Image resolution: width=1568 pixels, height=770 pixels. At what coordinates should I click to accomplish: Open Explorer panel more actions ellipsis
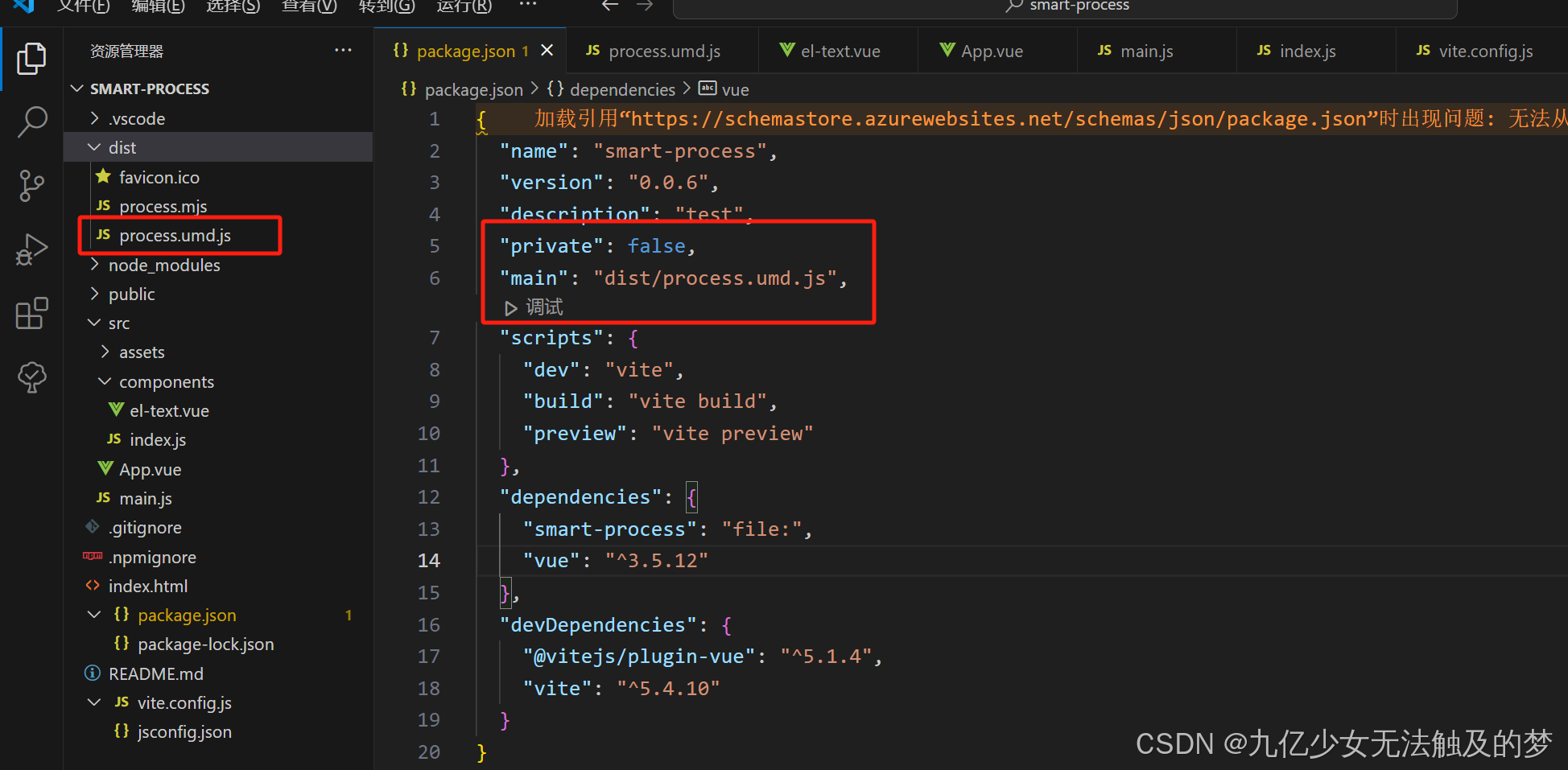[343, 50]
